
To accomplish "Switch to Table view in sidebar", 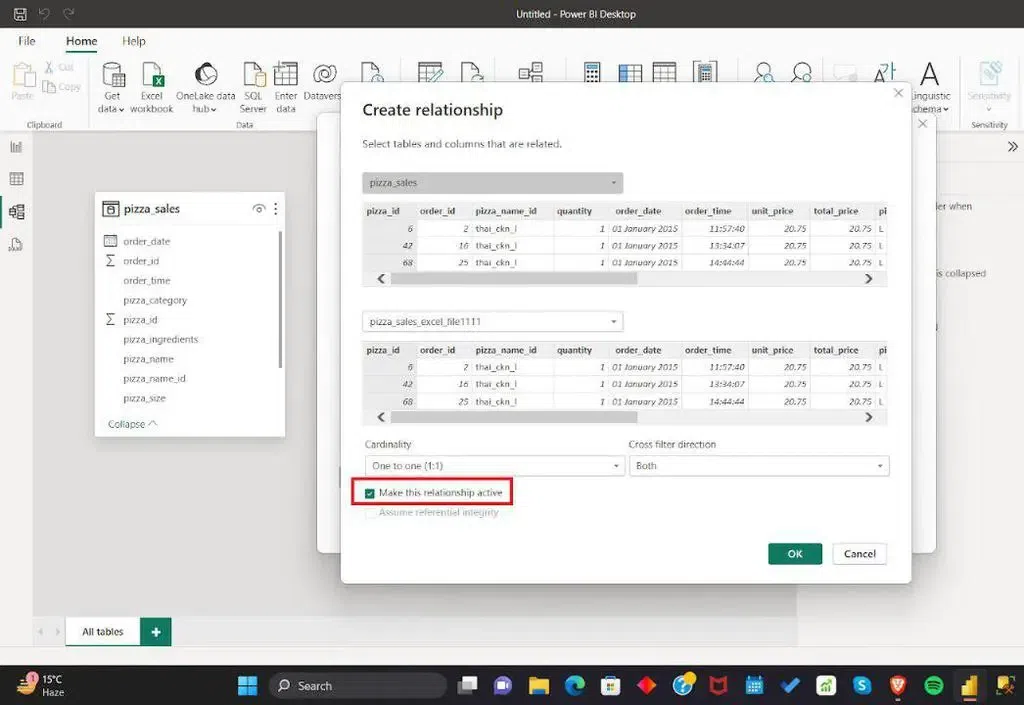I will (x=16, y=179).
